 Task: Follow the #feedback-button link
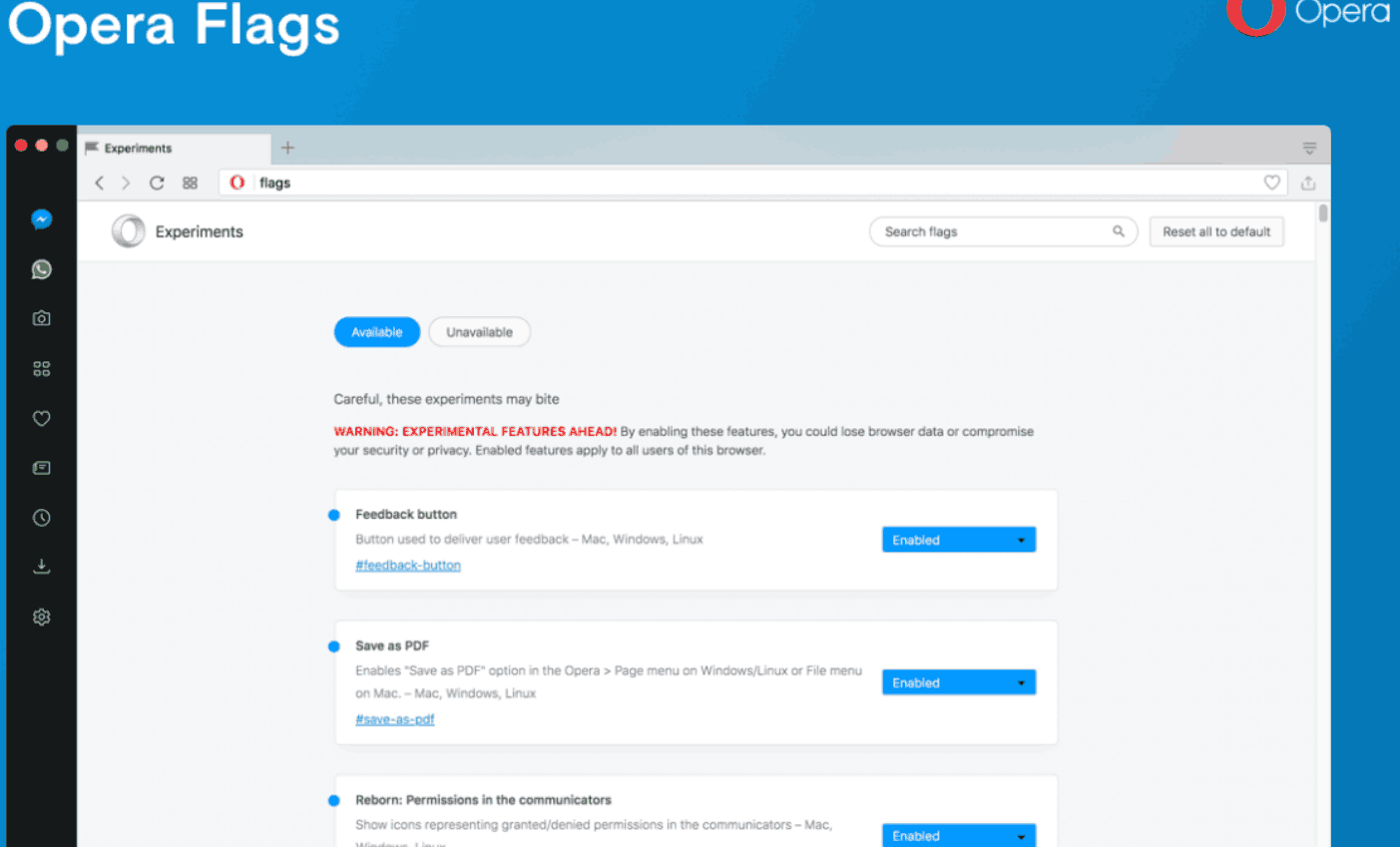tap(408, 565)
